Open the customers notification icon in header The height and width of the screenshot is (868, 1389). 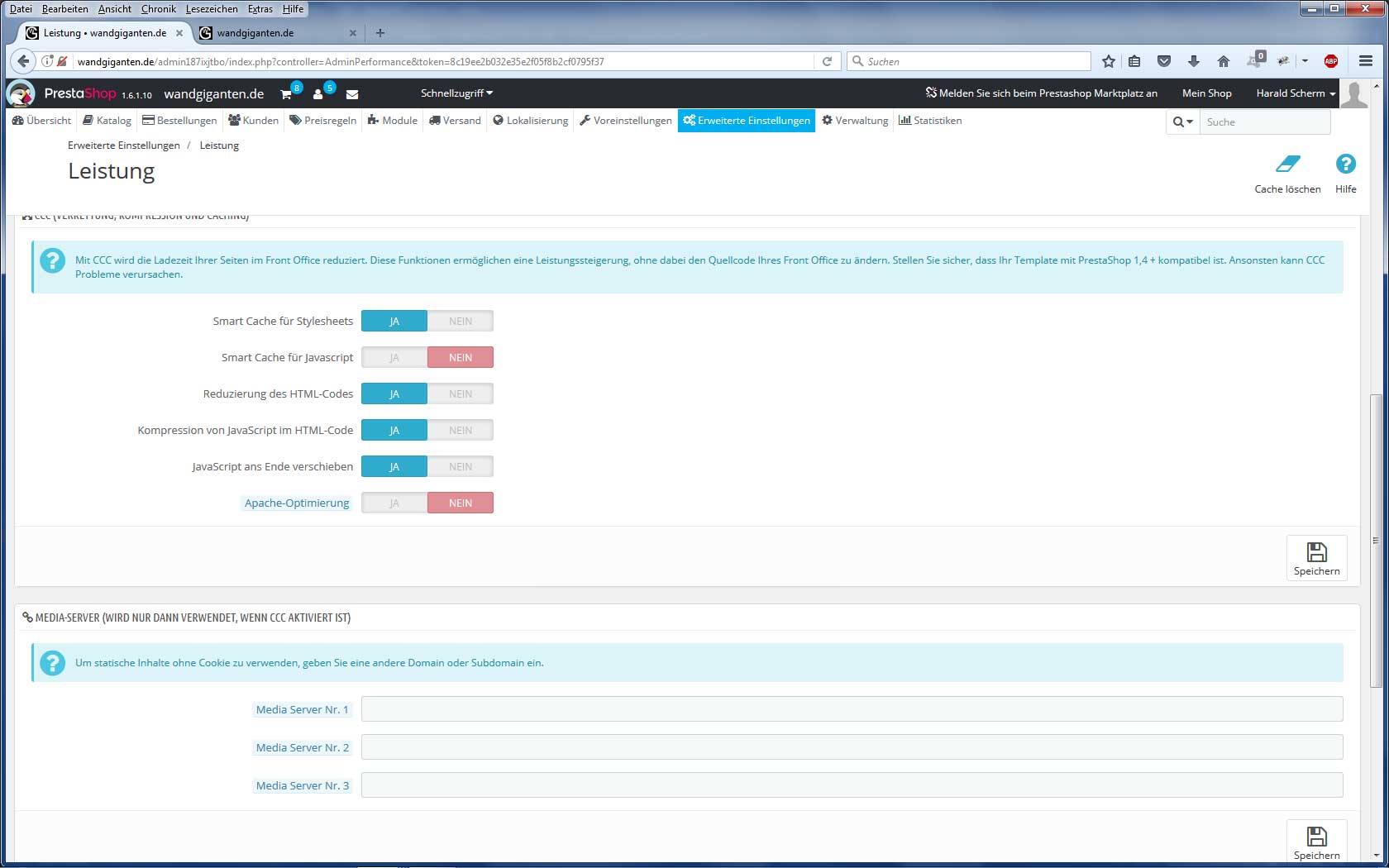point(317,94)
